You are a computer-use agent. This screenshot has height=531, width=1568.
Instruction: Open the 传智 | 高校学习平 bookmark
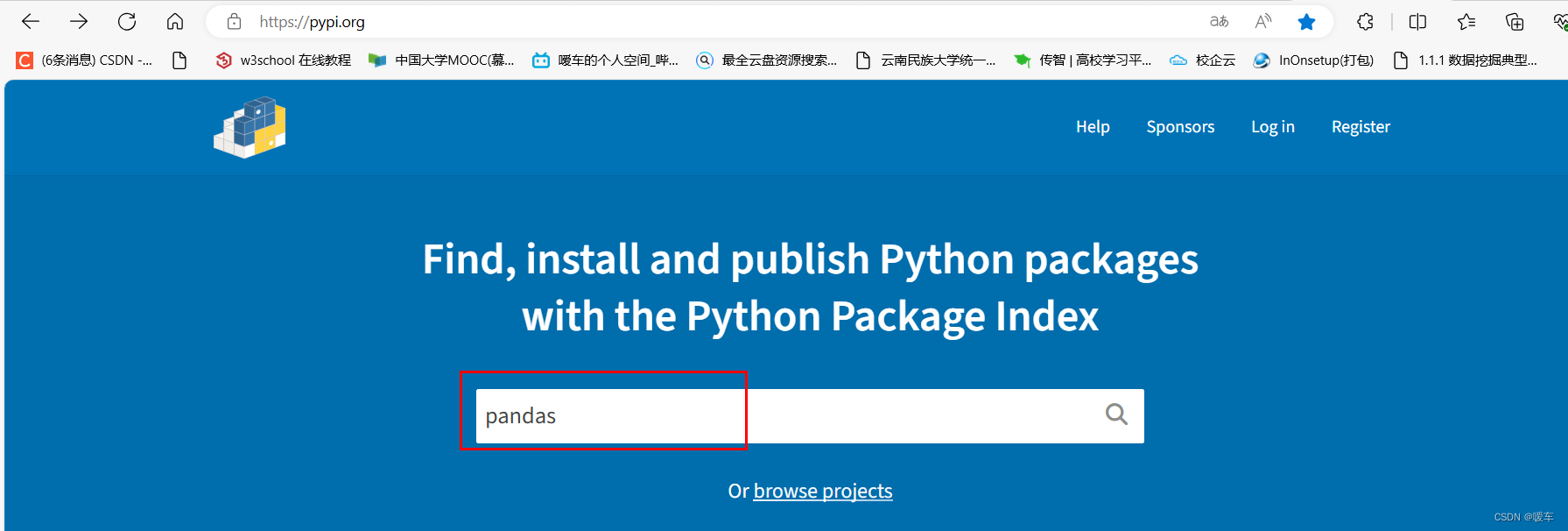coord(1083,60)
